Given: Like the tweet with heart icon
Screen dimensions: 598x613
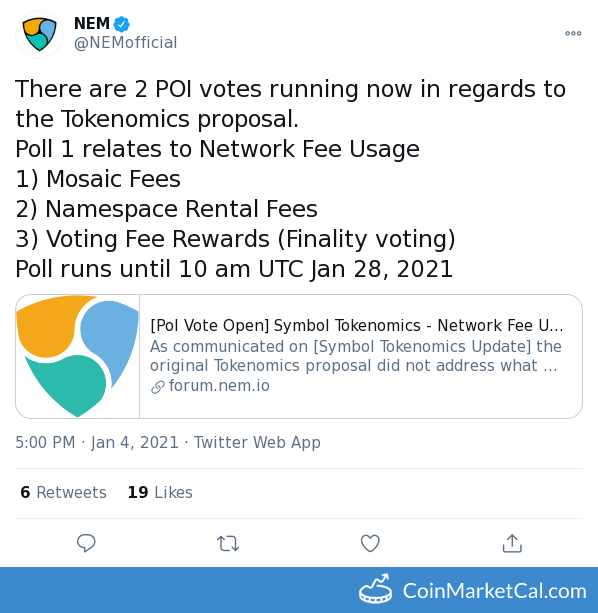Looking at the screenshot, I should (370, 543).
